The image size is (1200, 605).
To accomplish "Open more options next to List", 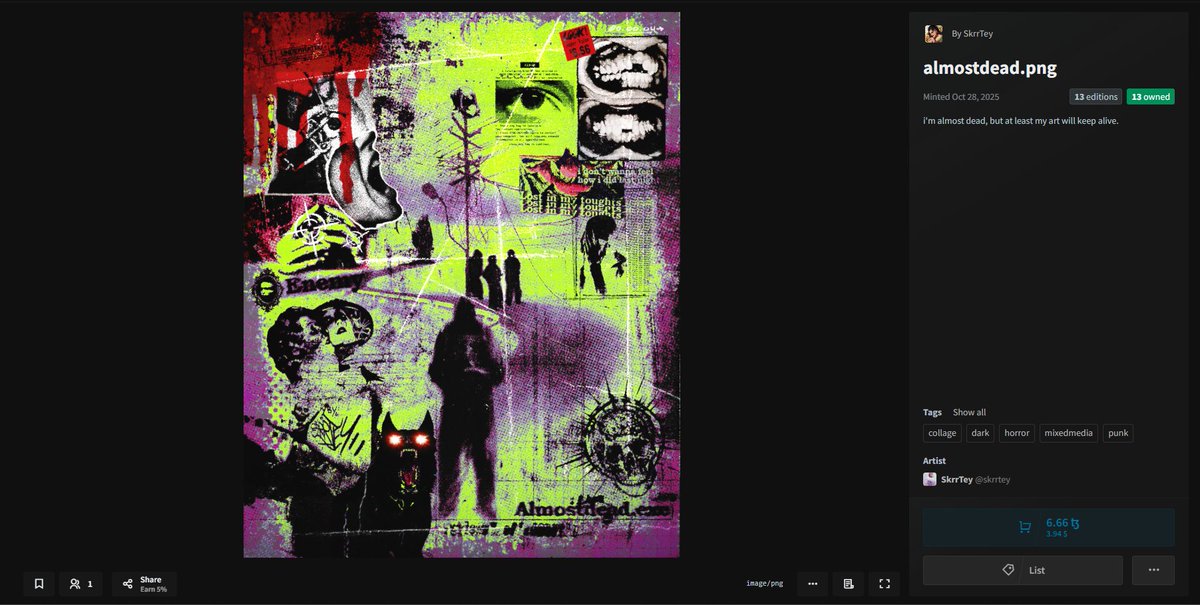I will tap(1153, 570).
